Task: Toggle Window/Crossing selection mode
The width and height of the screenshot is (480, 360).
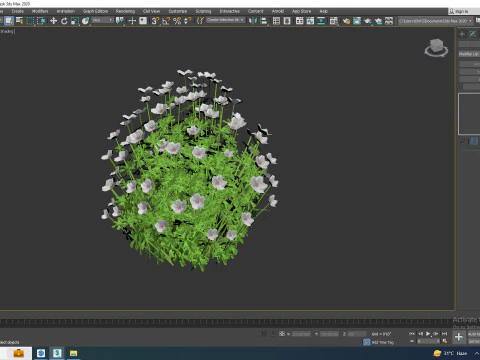Action: pos(41,21)
